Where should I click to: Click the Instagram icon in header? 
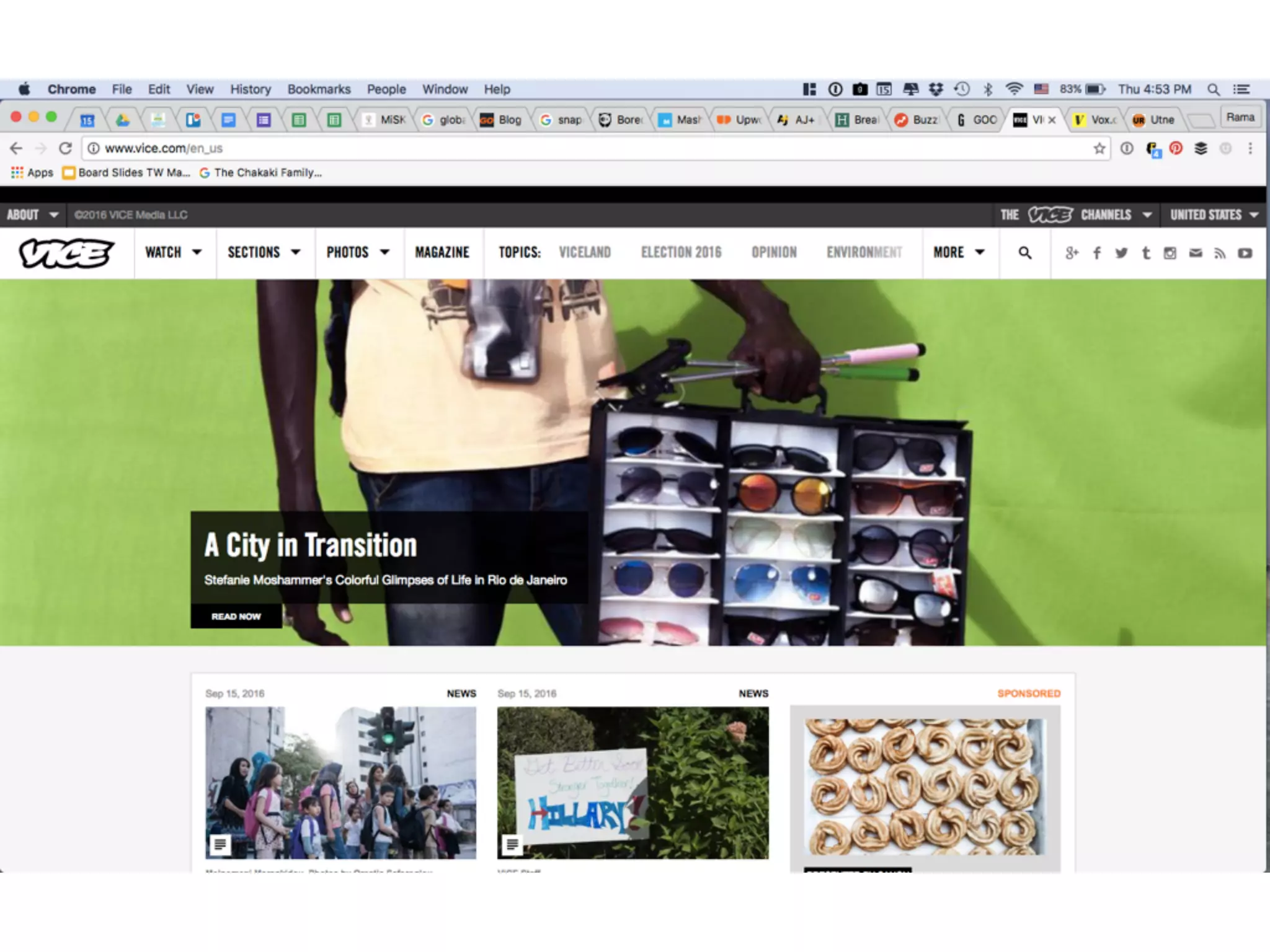tap(1170, 253)
